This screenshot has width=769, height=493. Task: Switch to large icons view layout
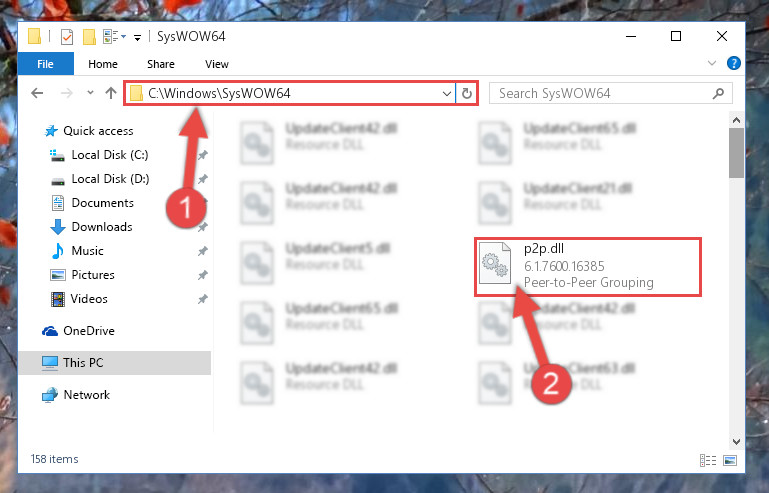[730, 460]
